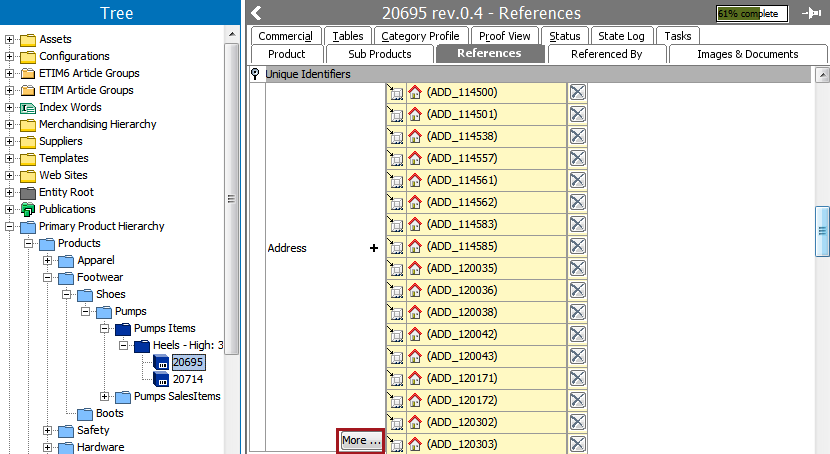830x454 pixels.
Task: Remove the ADD_114500 address reference
Action: point(578,92)
